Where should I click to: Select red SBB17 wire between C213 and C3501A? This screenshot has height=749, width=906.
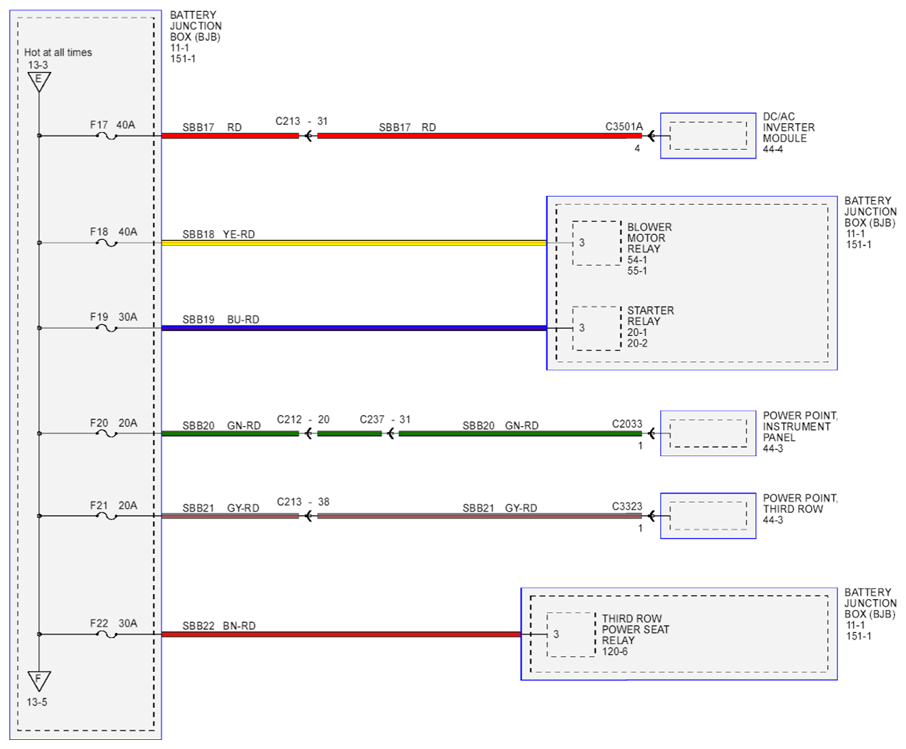480,136
